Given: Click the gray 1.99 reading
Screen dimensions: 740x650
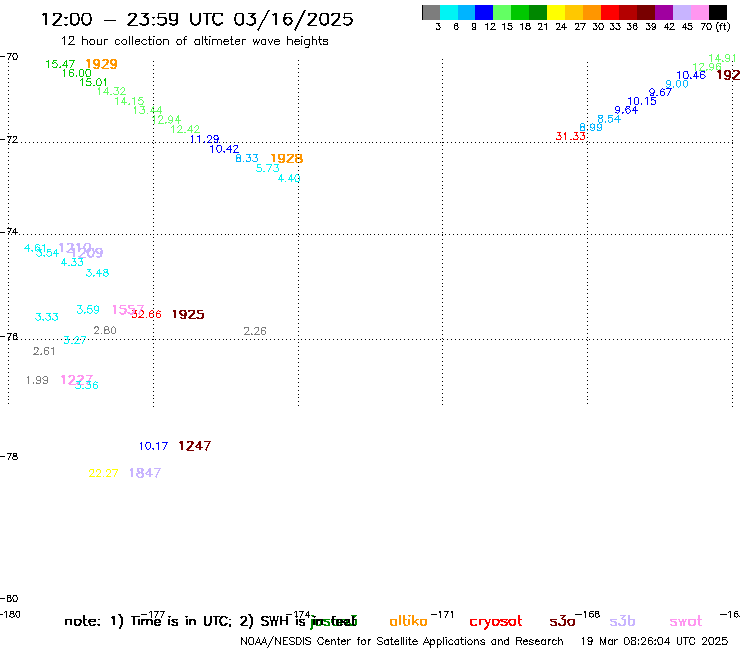Looking at the screenshot, I should [37, 380].
